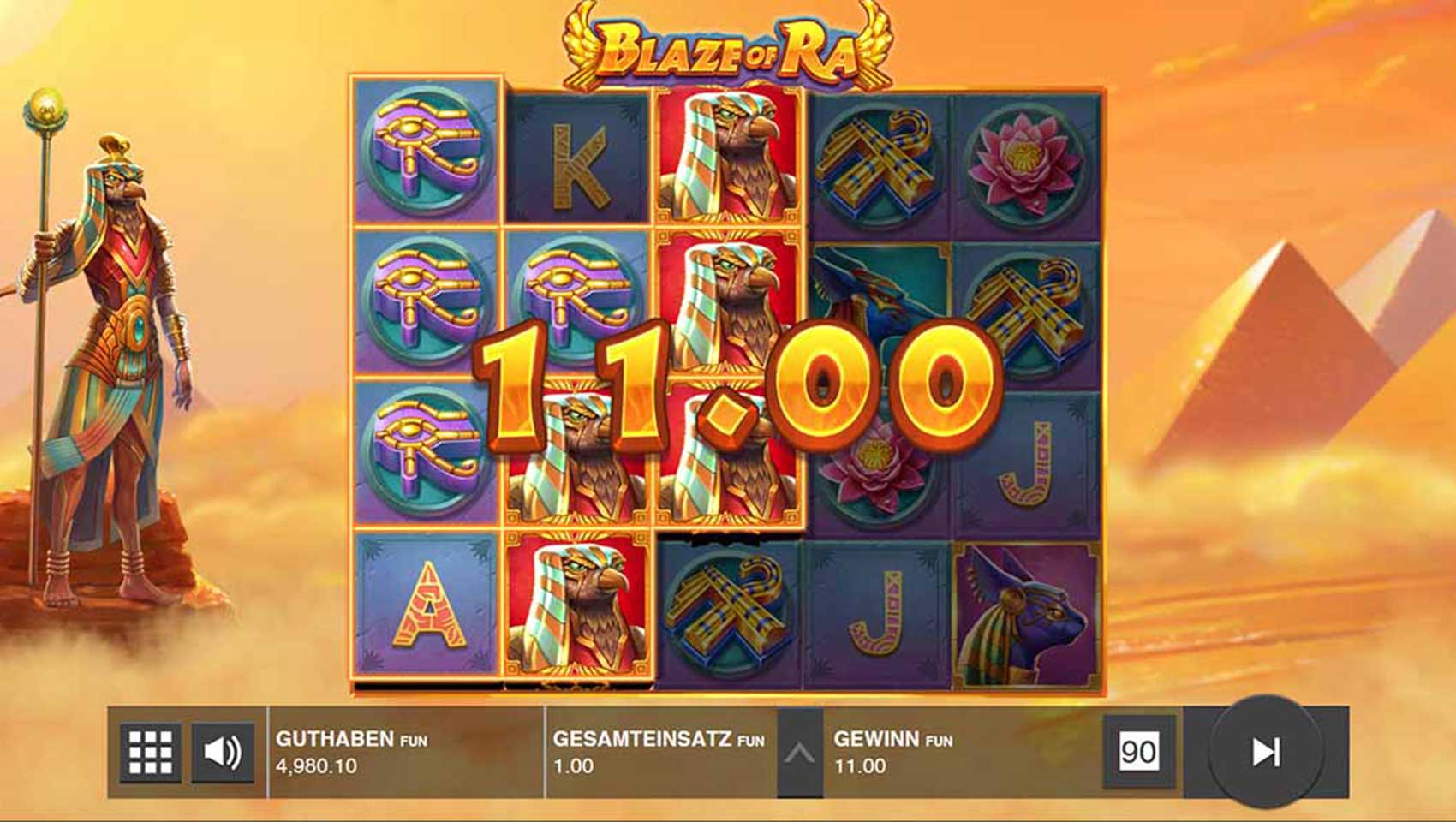Click the top-right pink lotus flower symbol
The height and width of the screenshot is (822, 1456).
(1026, 164)
